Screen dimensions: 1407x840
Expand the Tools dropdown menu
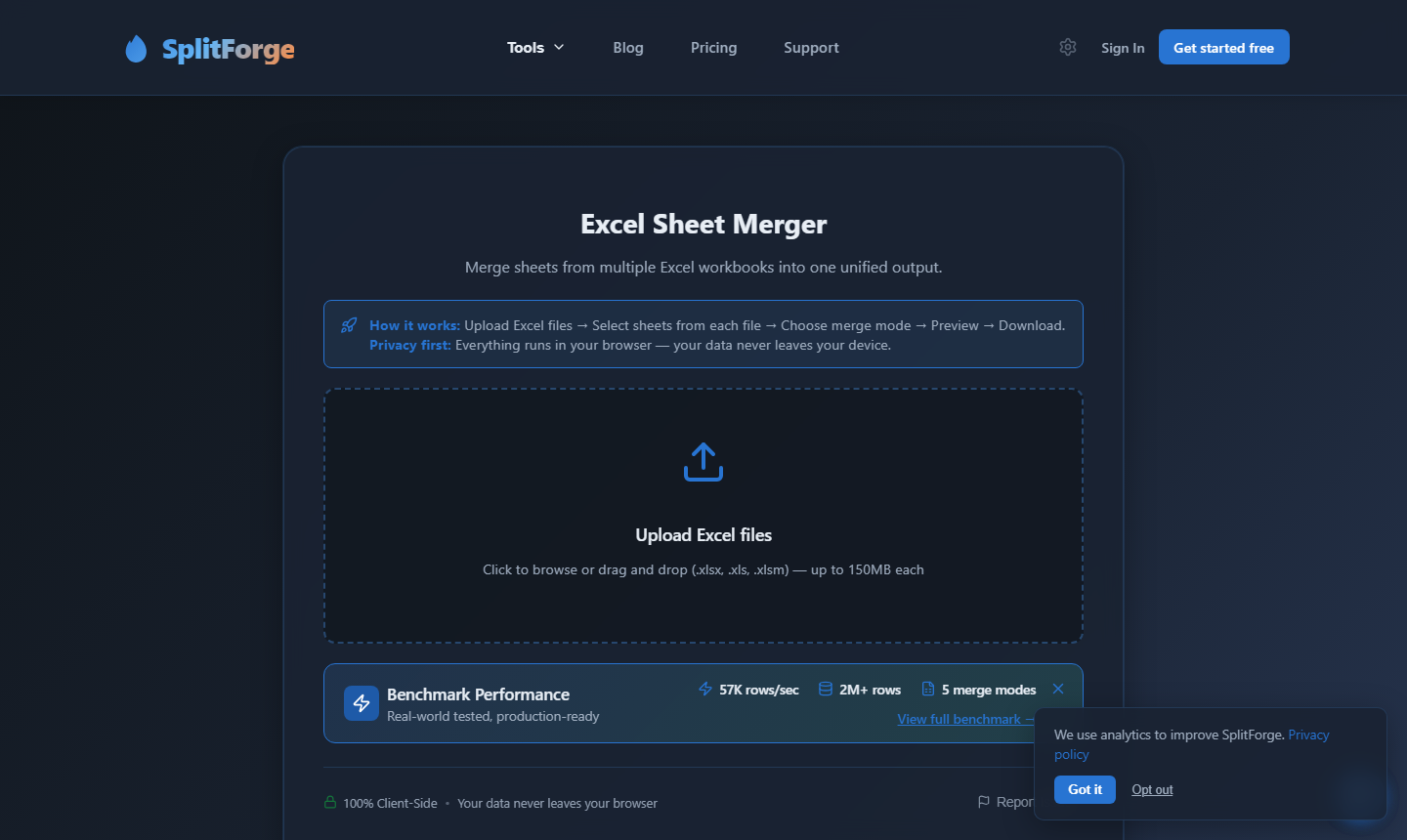click(x=535, y=47)
